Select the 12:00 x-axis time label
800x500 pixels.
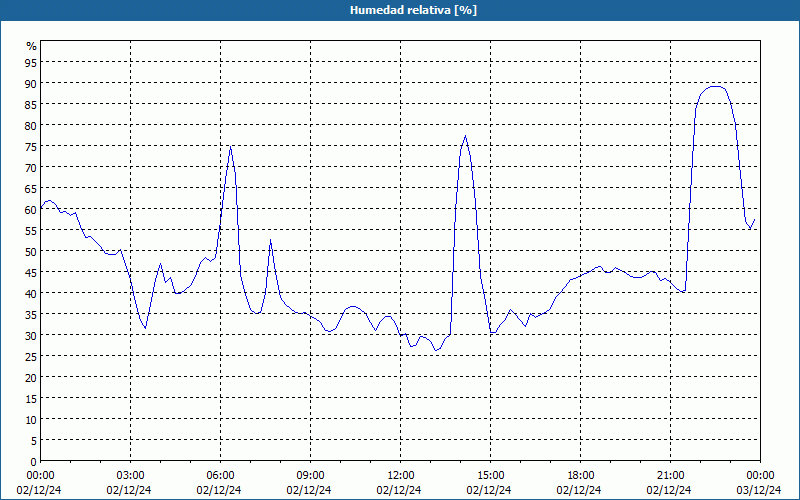(x=401, y=476)
